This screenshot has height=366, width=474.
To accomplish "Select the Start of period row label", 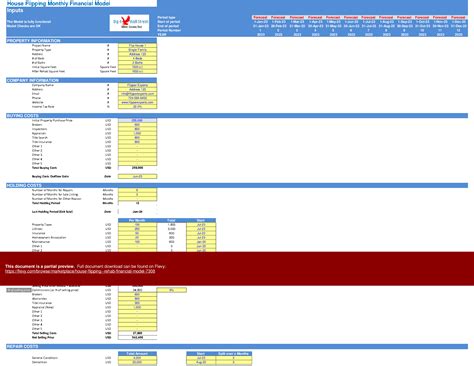I will pyautogui.click(x=169, y=22).
